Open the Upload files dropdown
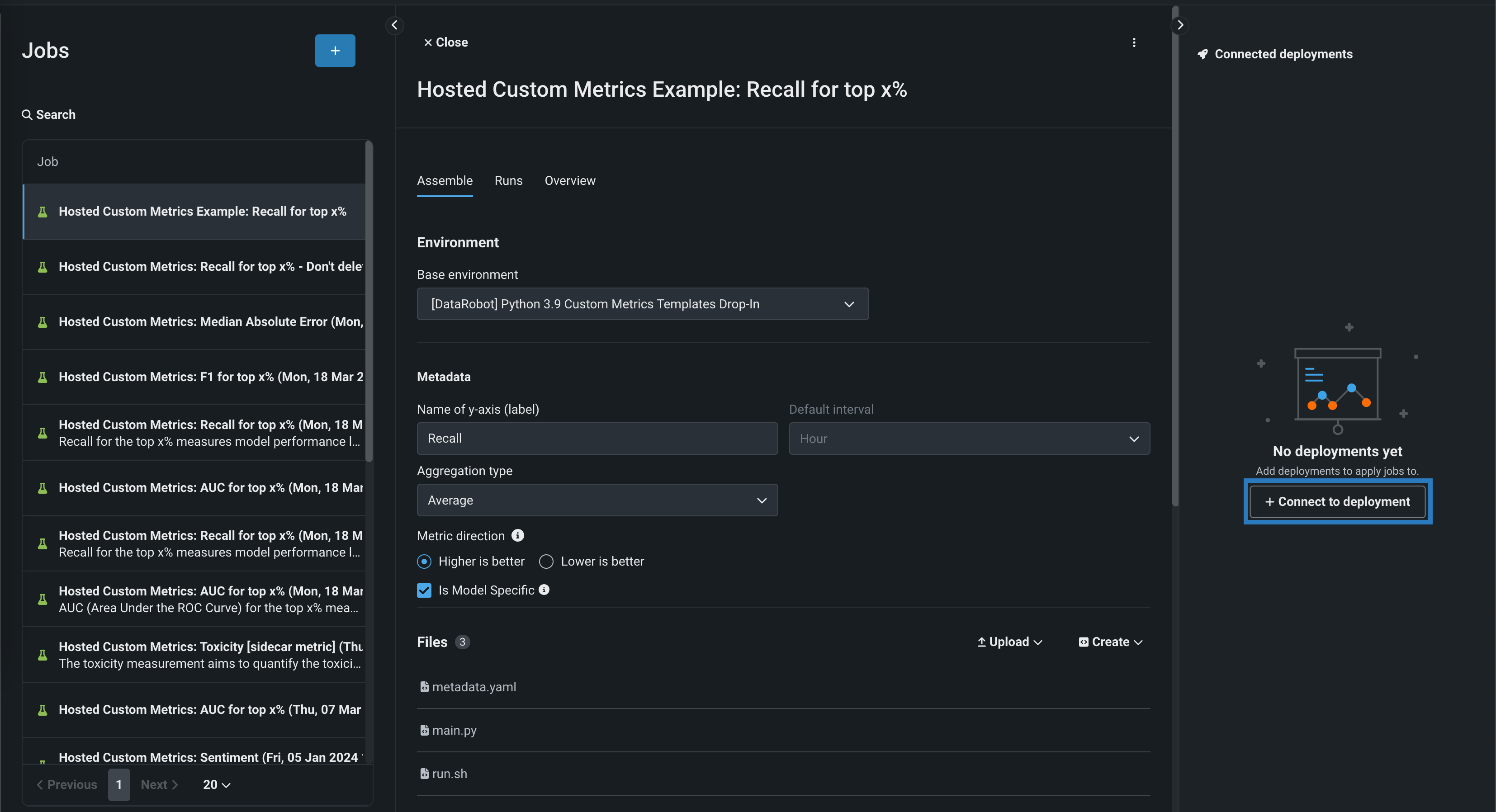Viewport: 1496px width, 812px height. tap(1009, 642)
